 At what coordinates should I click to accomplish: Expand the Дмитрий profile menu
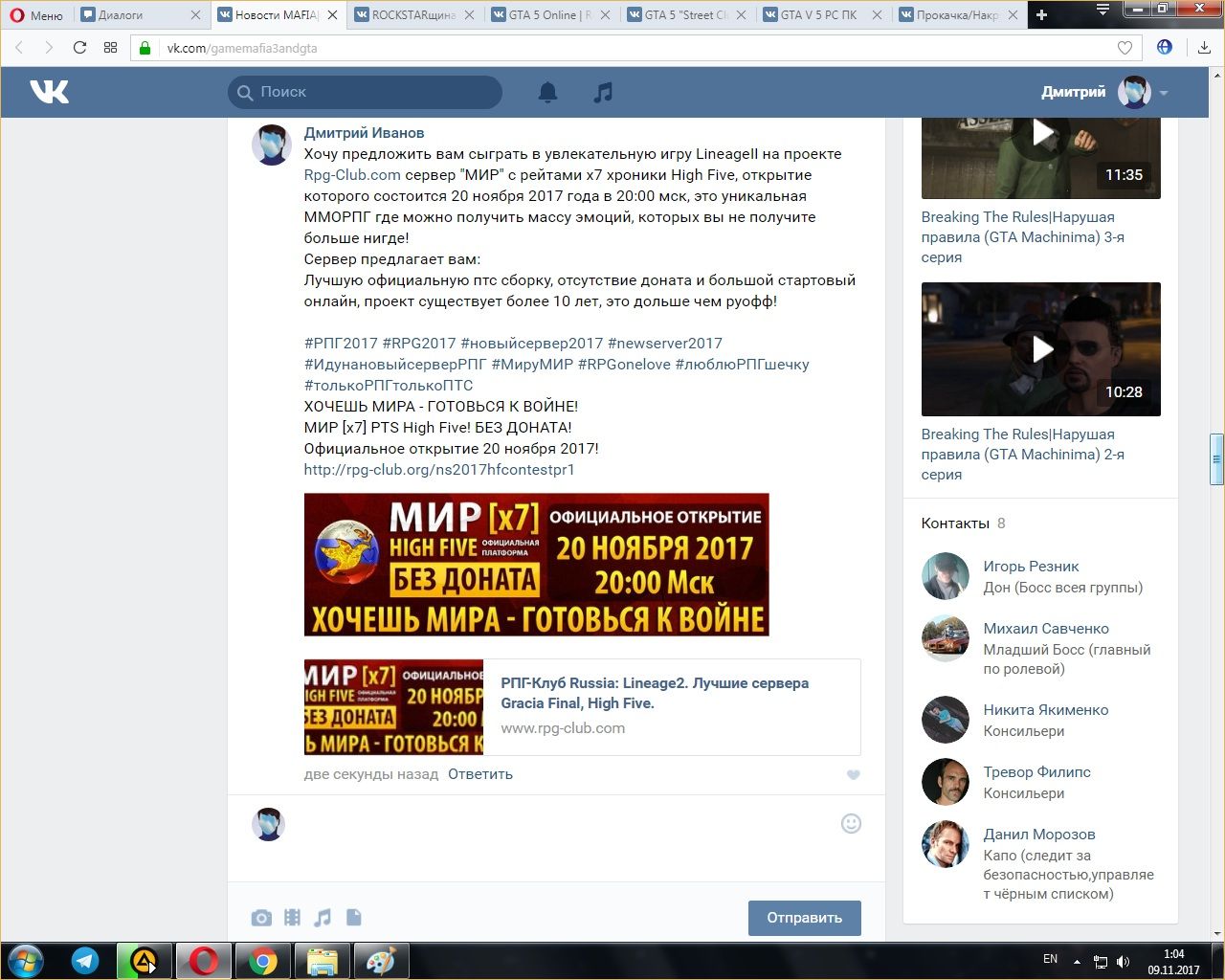tap(1104, 92)
